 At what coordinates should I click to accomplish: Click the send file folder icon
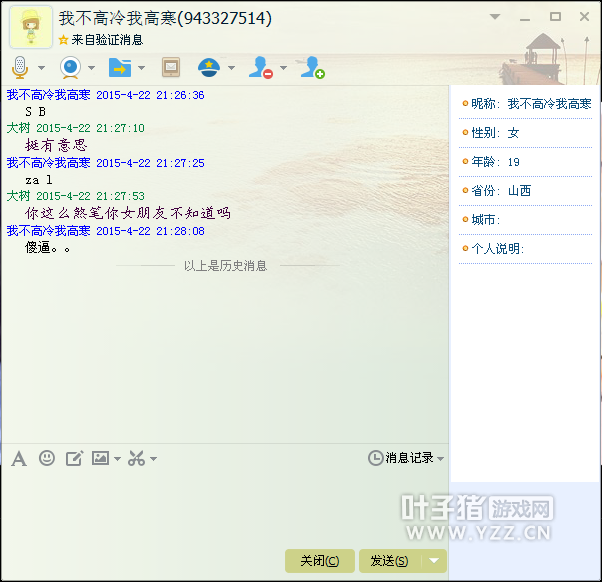(119, 68)
